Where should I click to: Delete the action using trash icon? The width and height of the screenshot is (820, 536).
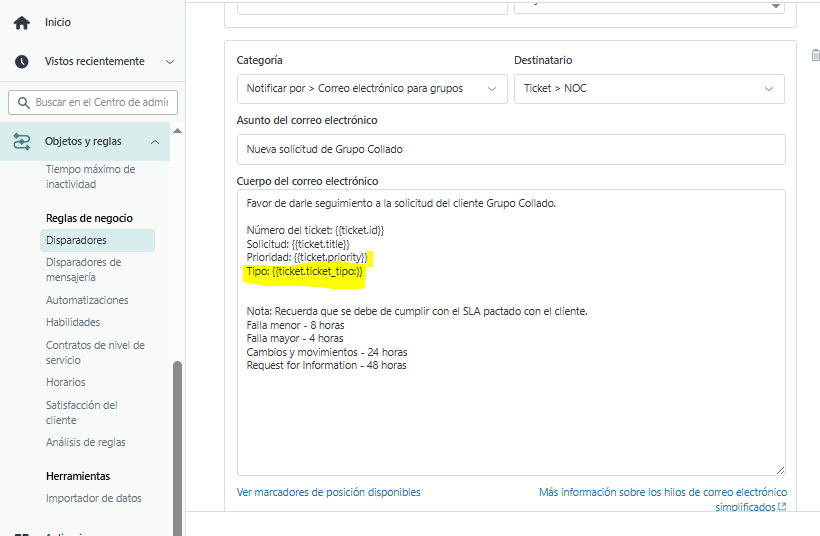pos(815,55)
